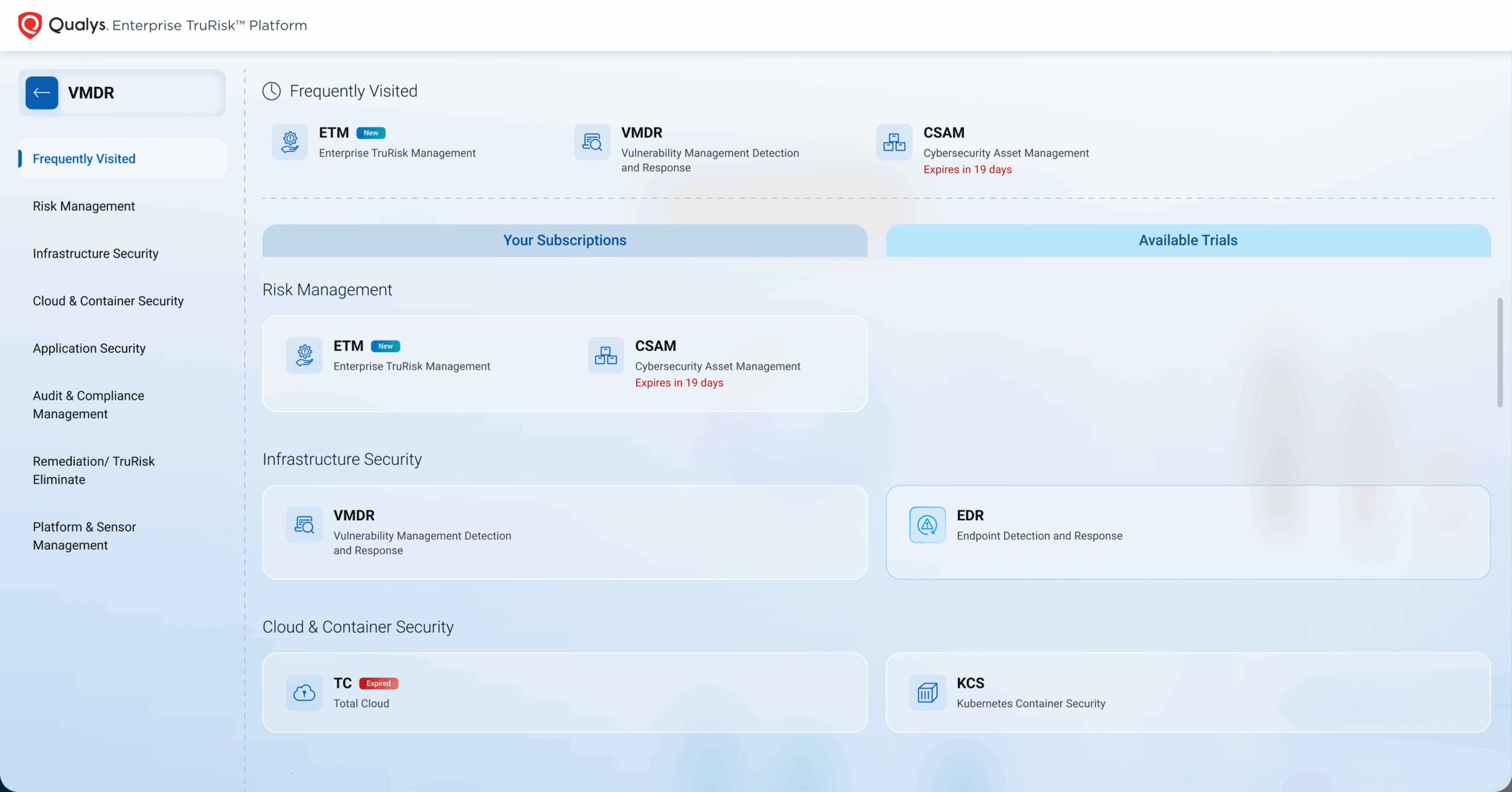
Task: Open Cloud & Container Security in the sidebar
Action: click(108, 301)
